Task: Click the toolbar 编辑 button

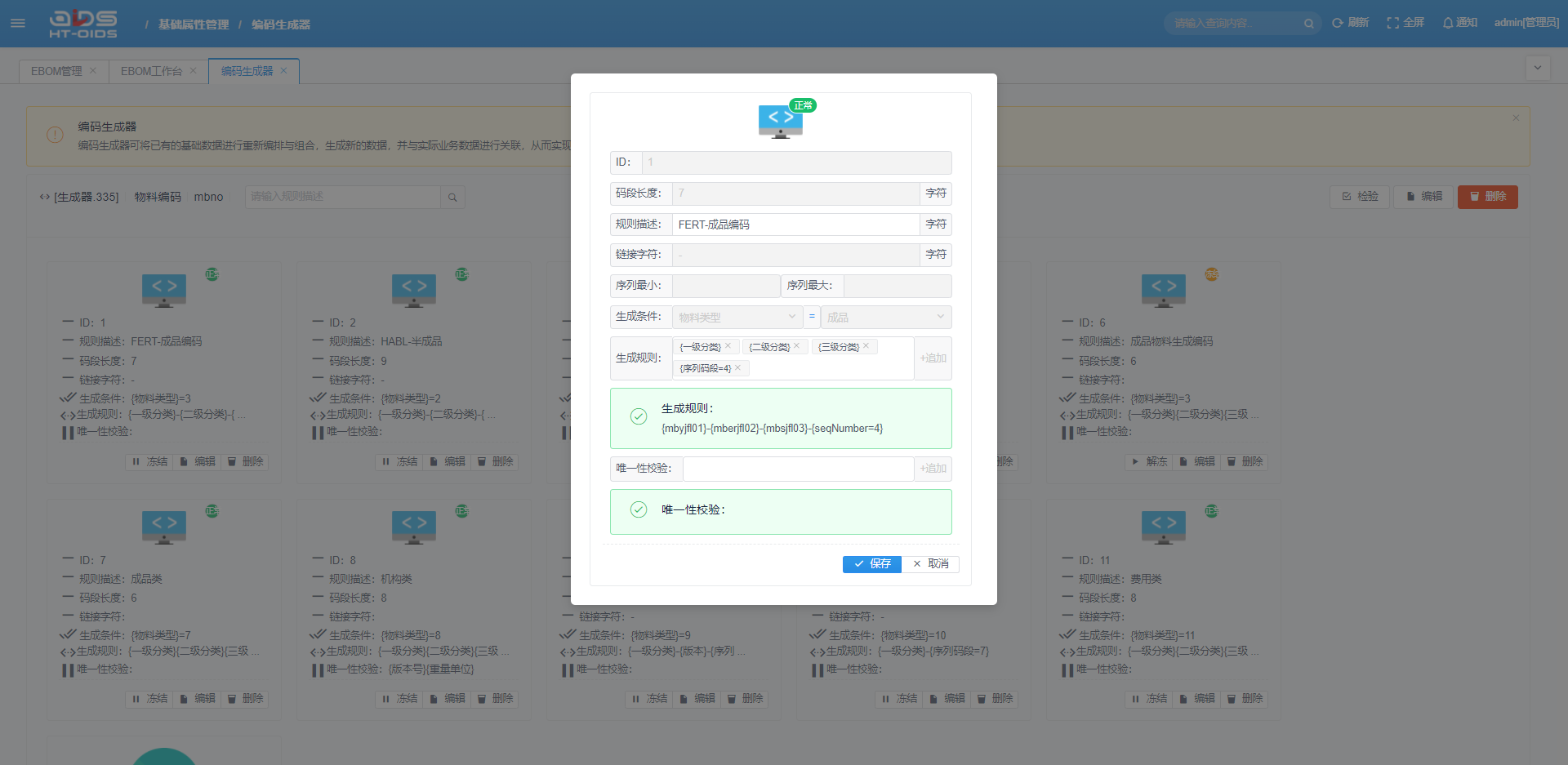Action: (x=1424, y=197)
